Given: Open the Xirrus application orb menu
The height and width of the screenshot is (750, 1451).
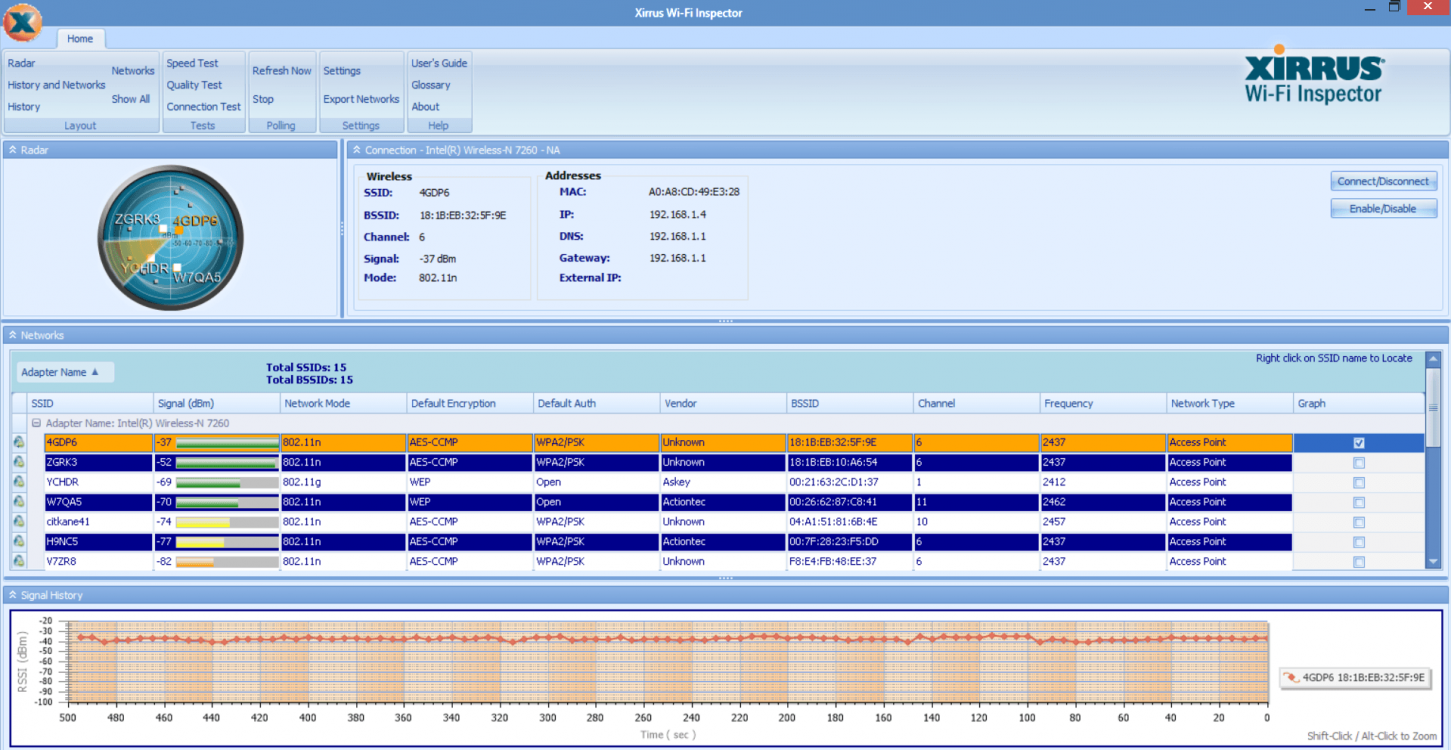Looking at the screenshot, I should tap(22, 23).
